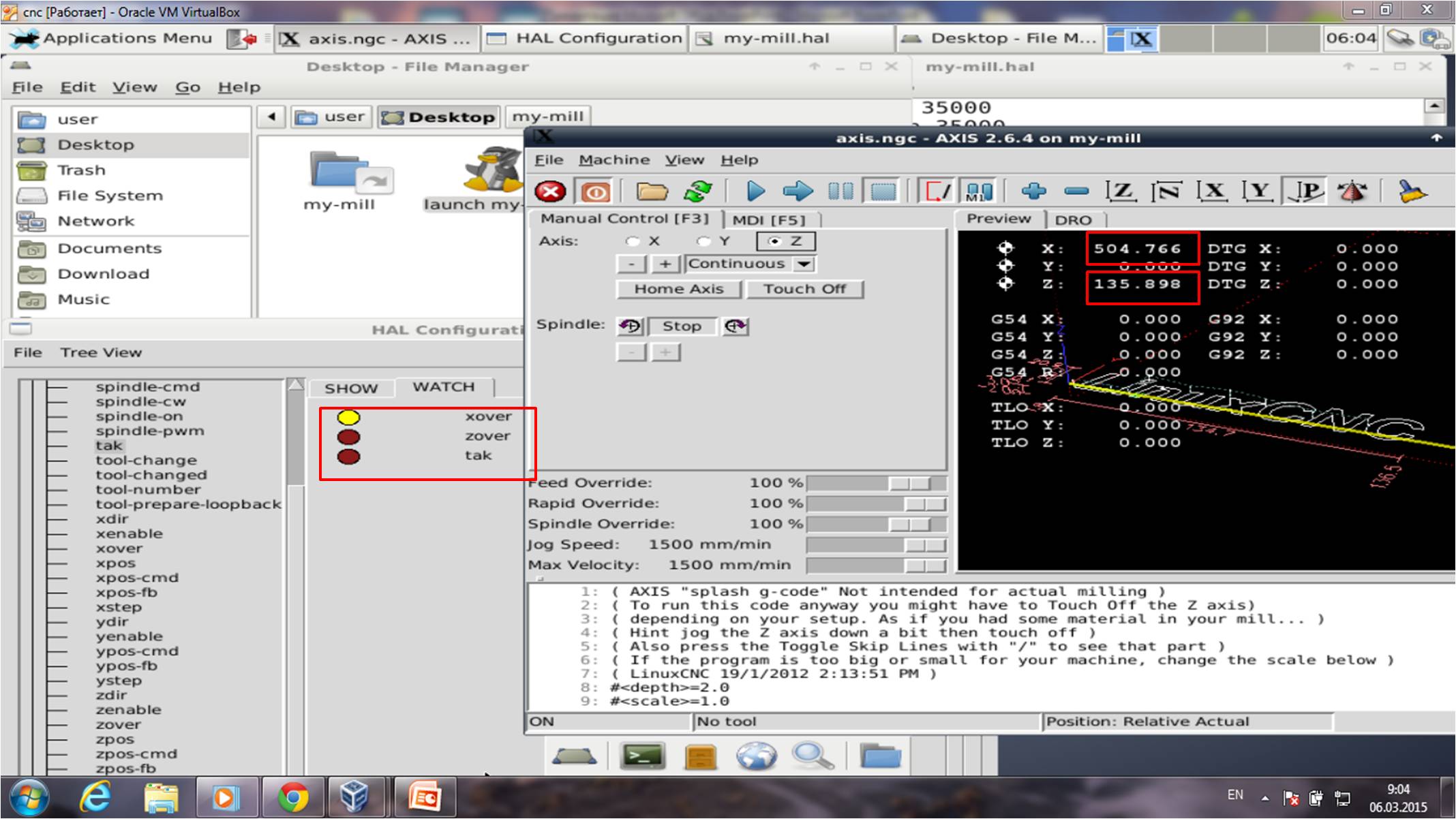Open the Continuous jog increment dropdown
The image size is (1456, 819).
(804, 264)
